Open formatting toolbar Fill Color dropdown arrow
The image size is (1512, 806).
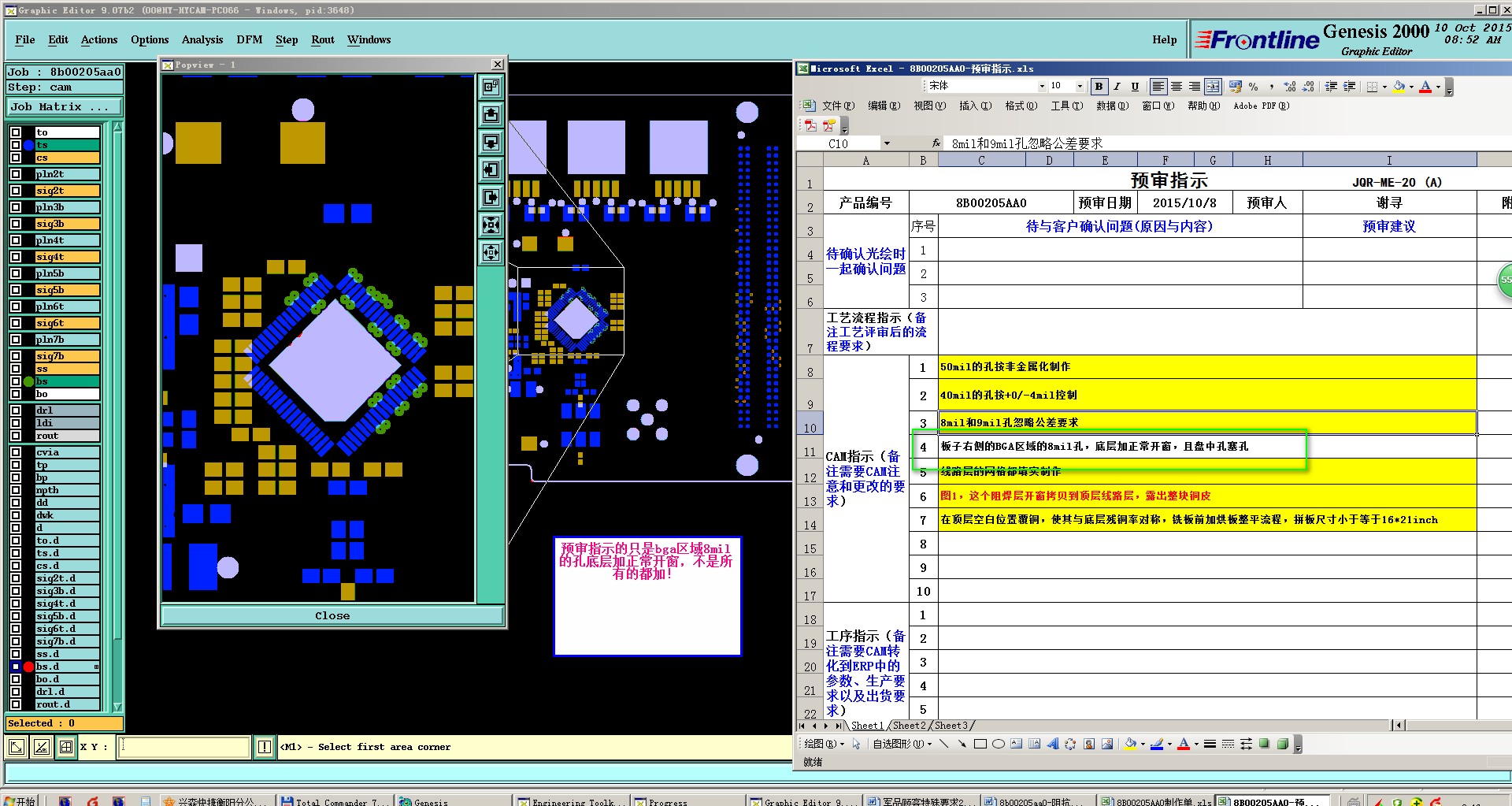click(x=1411, y=87)
